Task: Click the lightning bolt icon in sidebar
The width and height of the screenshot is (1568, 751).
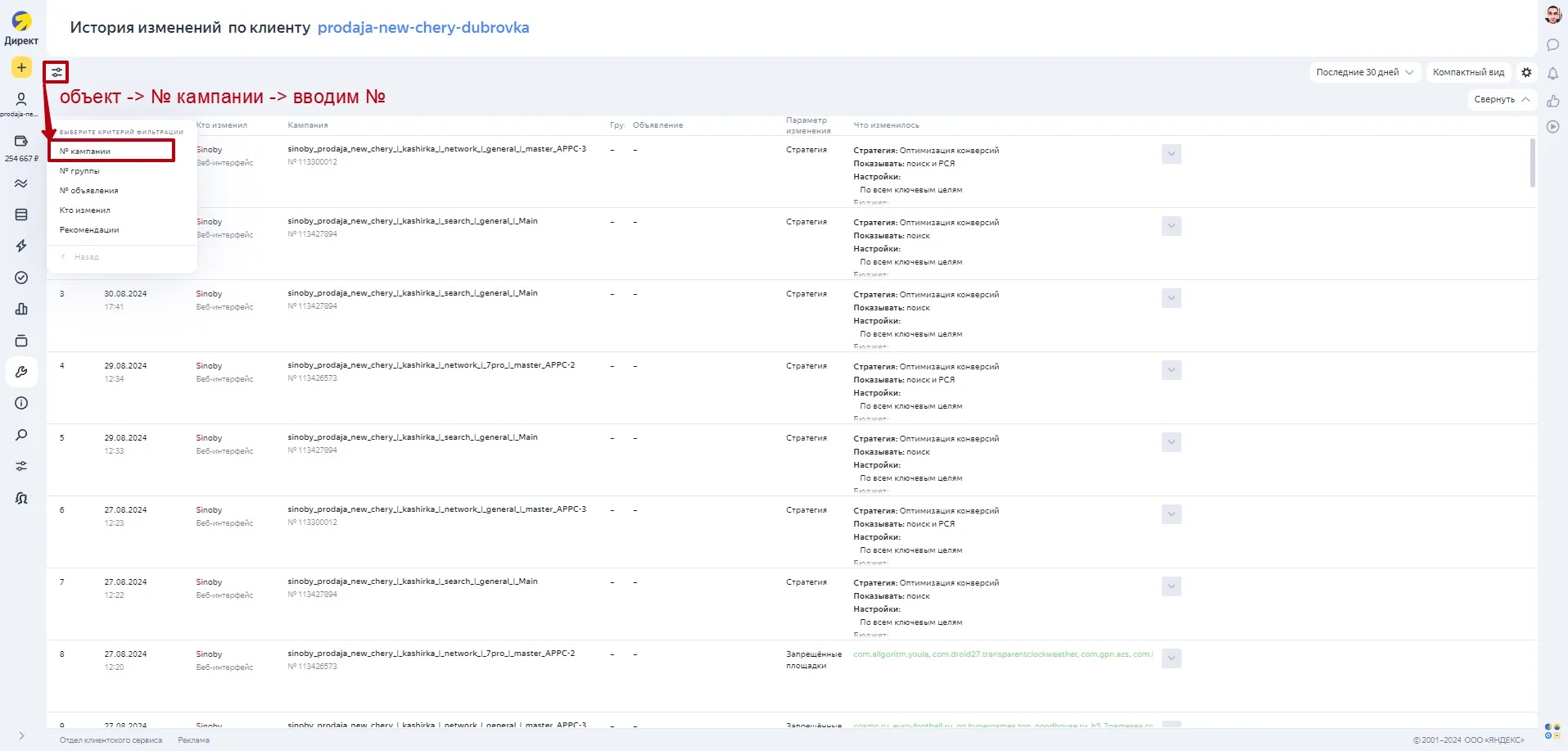Action: 21,246
